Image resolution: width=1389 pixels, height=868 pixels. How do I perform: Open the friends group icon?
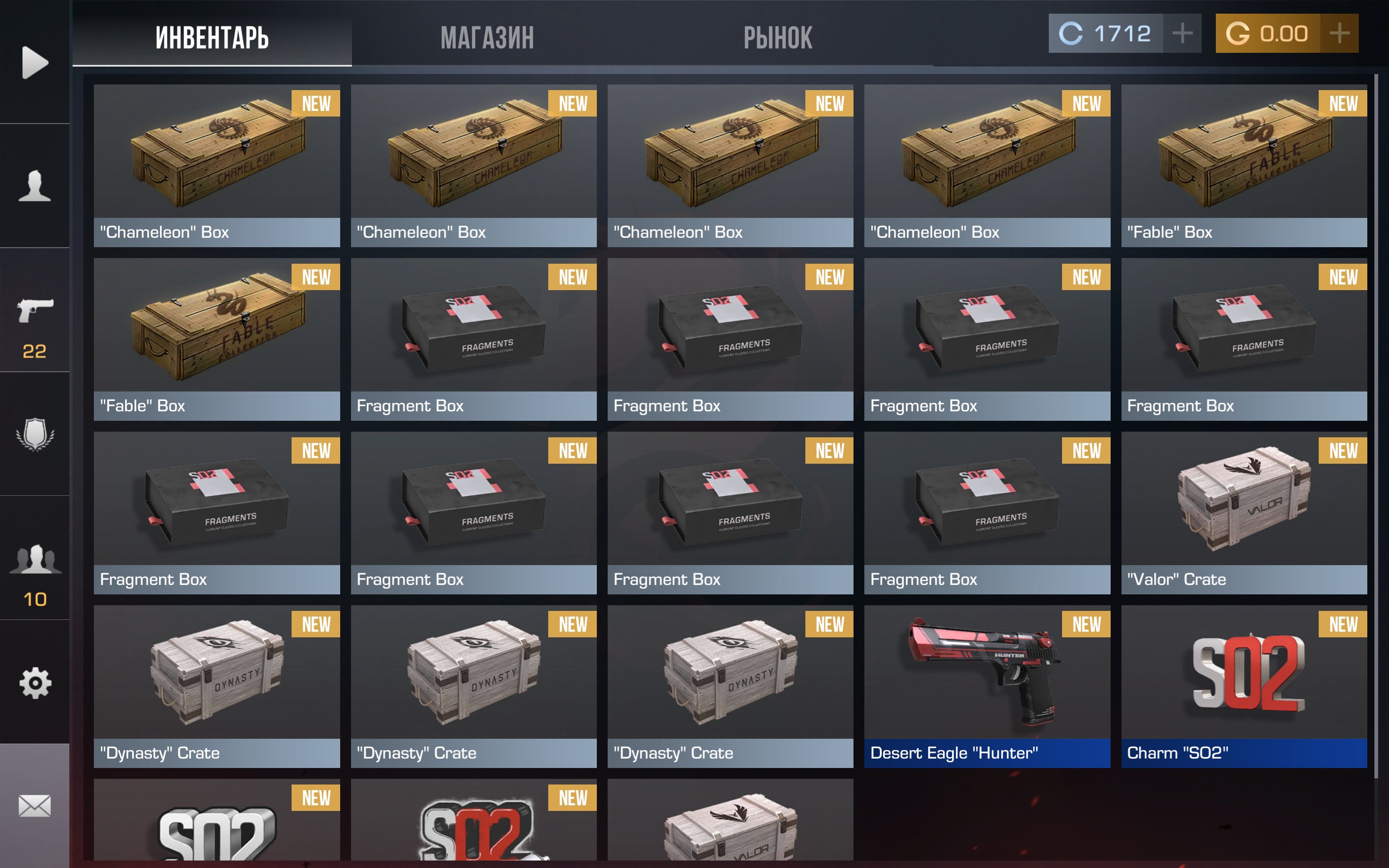34,559
